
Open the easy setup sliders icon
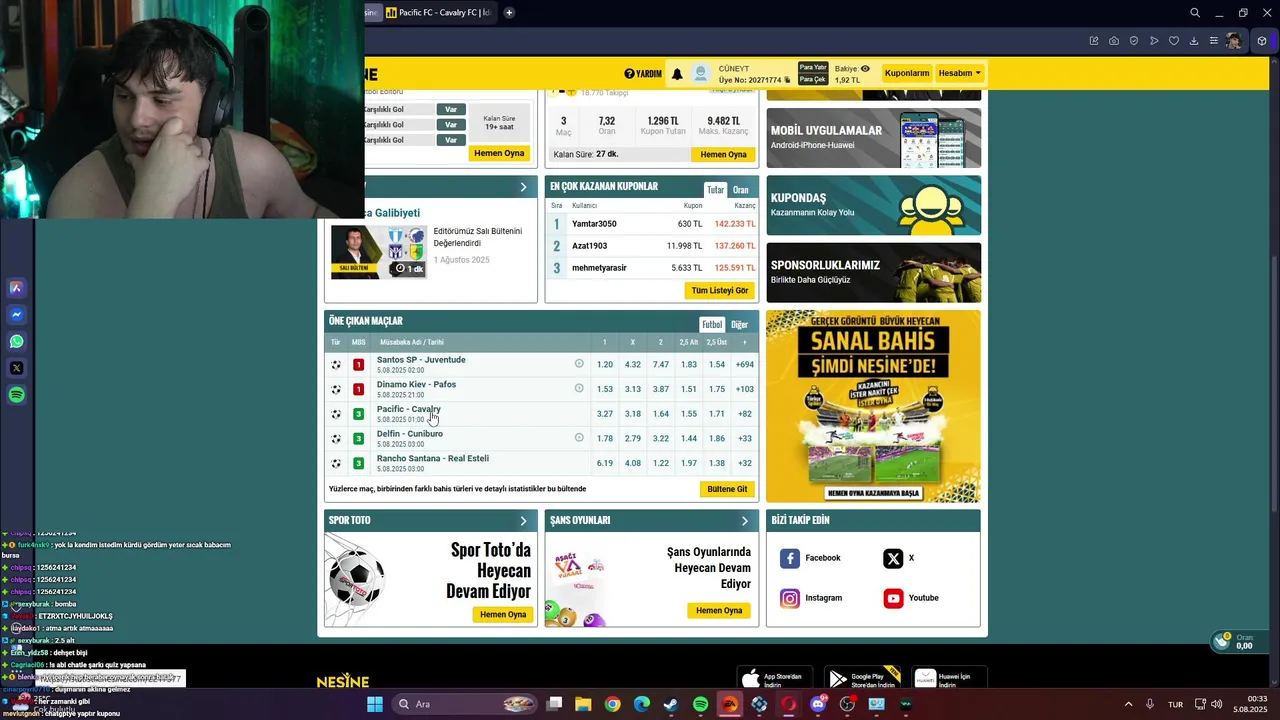(x=1214, y=41)
